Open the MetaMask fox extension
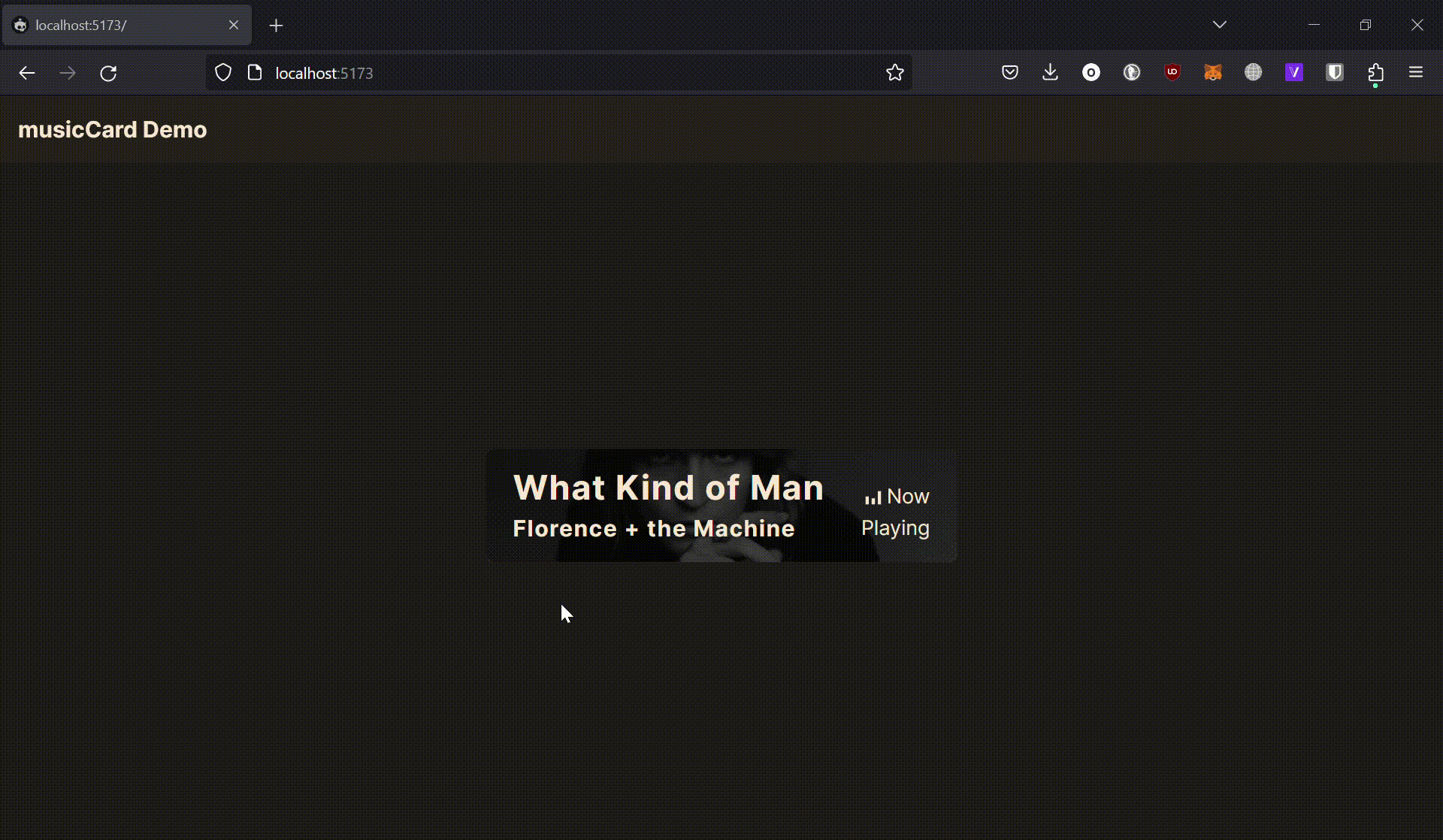 1212,72
